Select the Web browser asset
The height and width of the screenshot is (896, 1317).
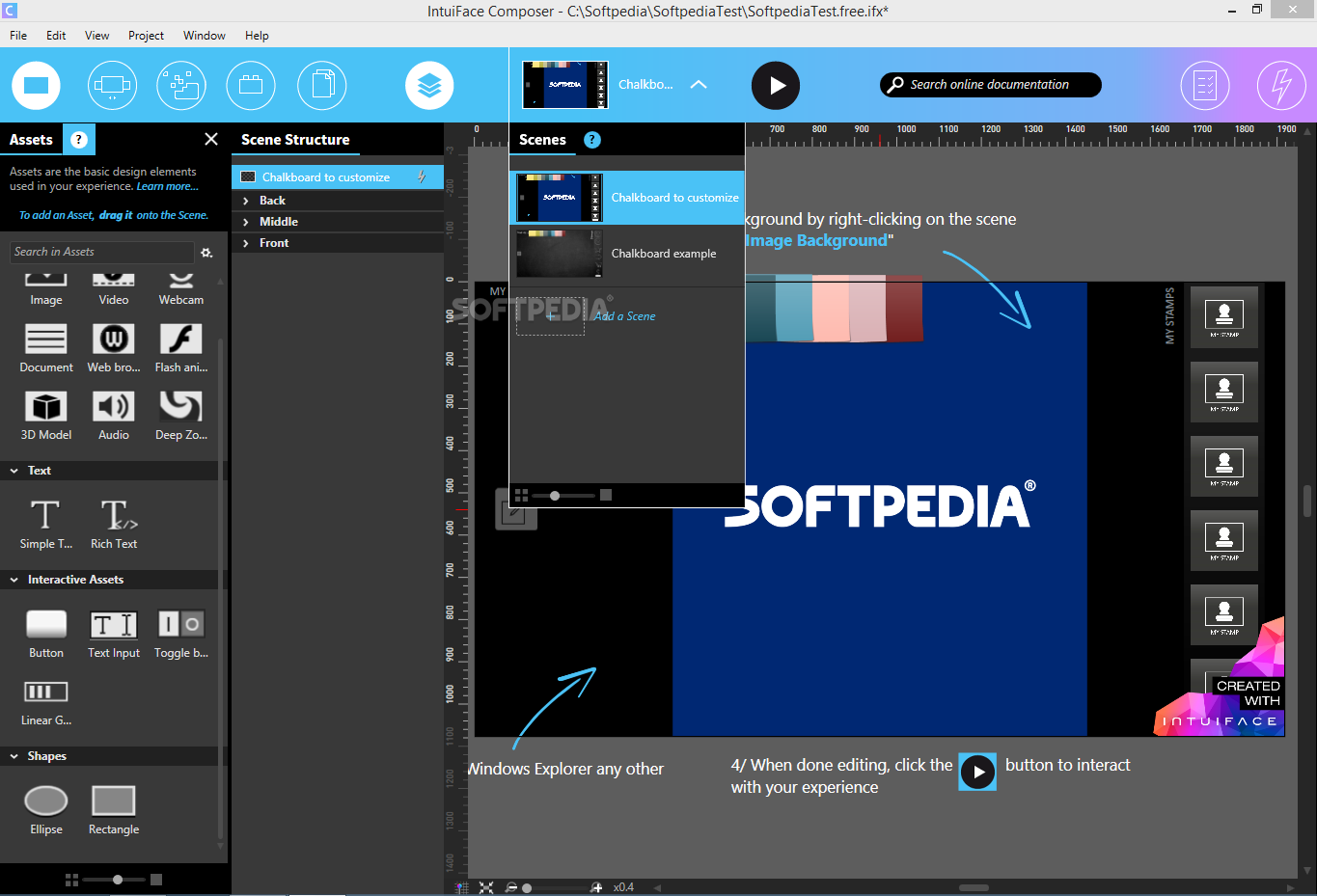(x=114, y=348)
